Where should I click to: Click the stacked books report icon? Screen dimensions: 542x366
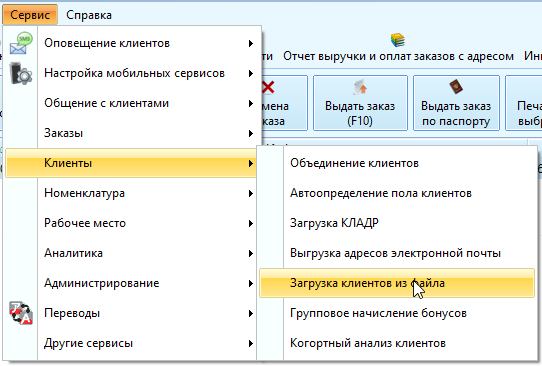398,40
